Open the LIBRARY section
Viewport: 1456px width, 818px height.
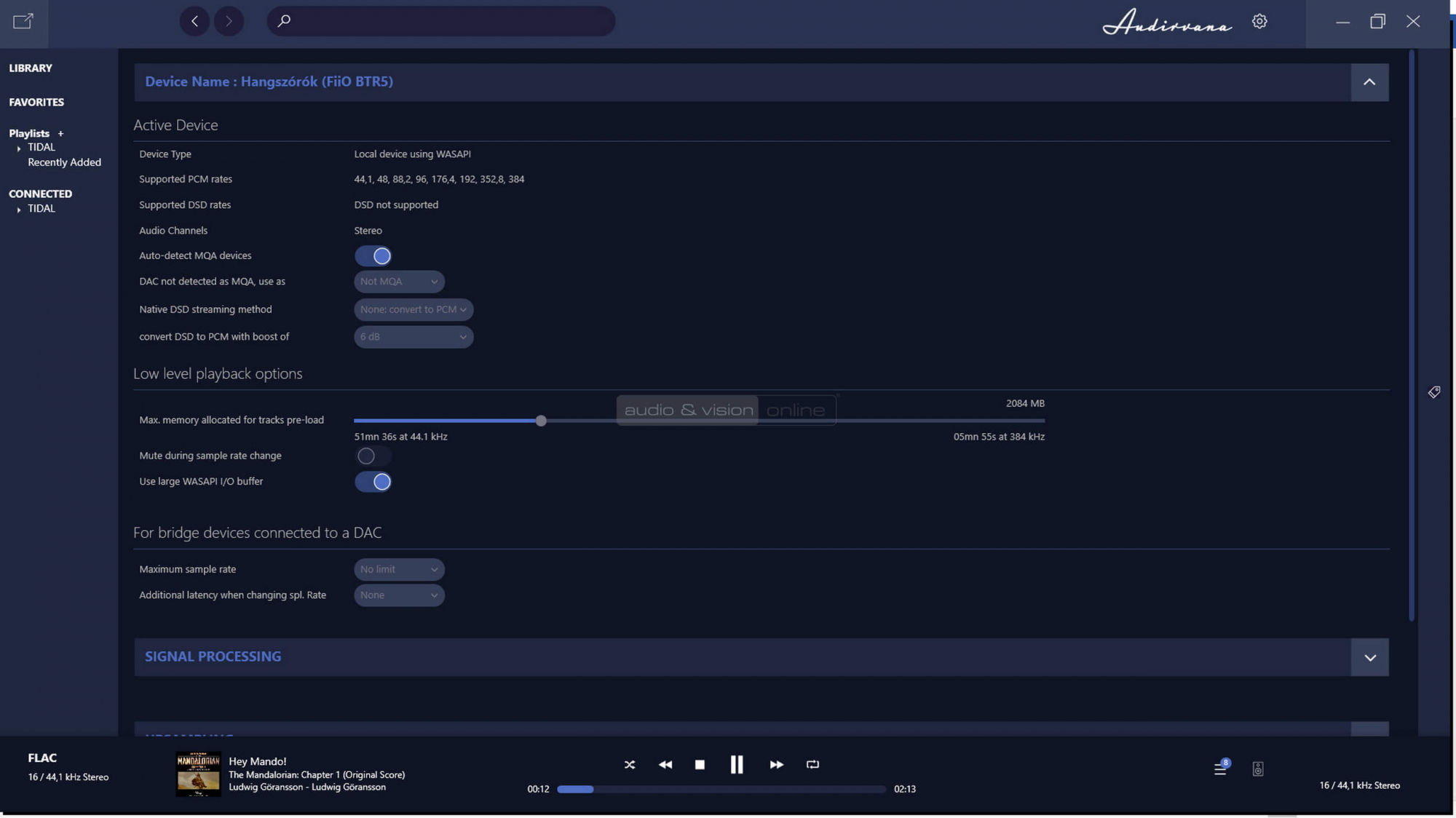(31, 68)
